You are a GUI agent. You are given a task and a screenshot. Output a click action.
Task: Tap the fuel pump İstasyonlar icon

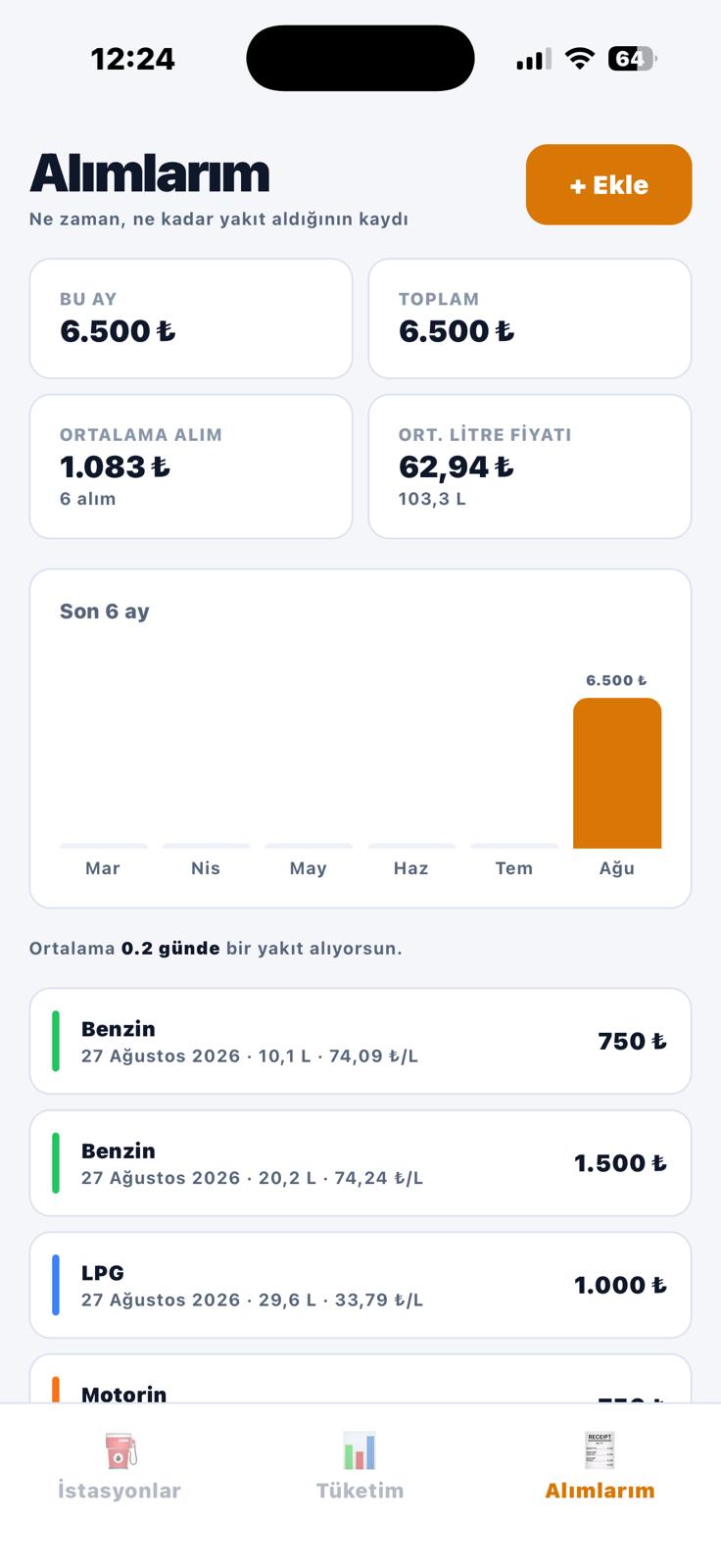coord(120,1451)
